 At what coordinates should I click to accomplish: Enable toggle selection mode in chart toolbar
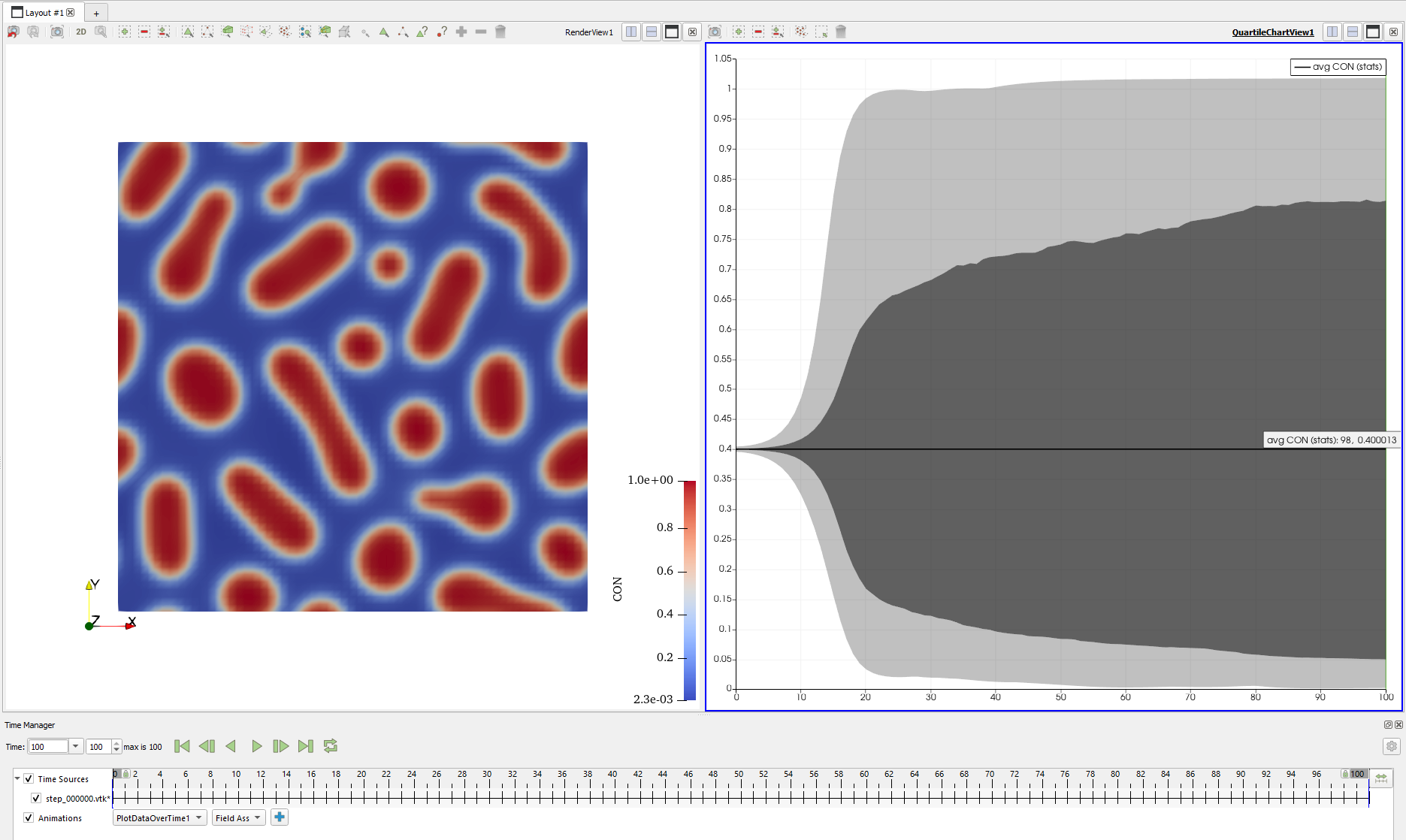click(x=778, y=32)
